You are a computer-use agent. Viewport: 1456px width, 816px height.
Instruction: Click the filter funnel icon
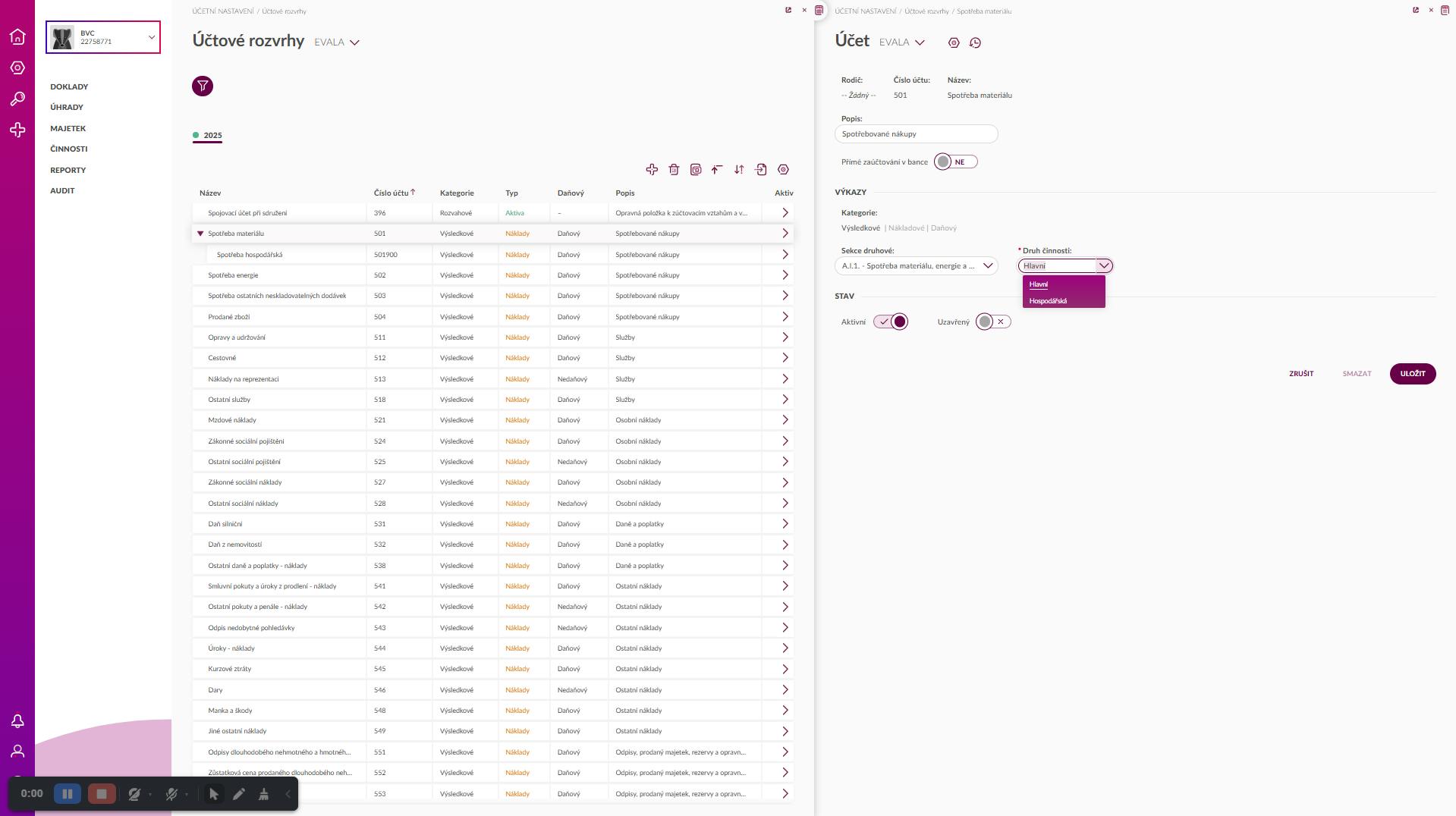click(x=203, y=86)
